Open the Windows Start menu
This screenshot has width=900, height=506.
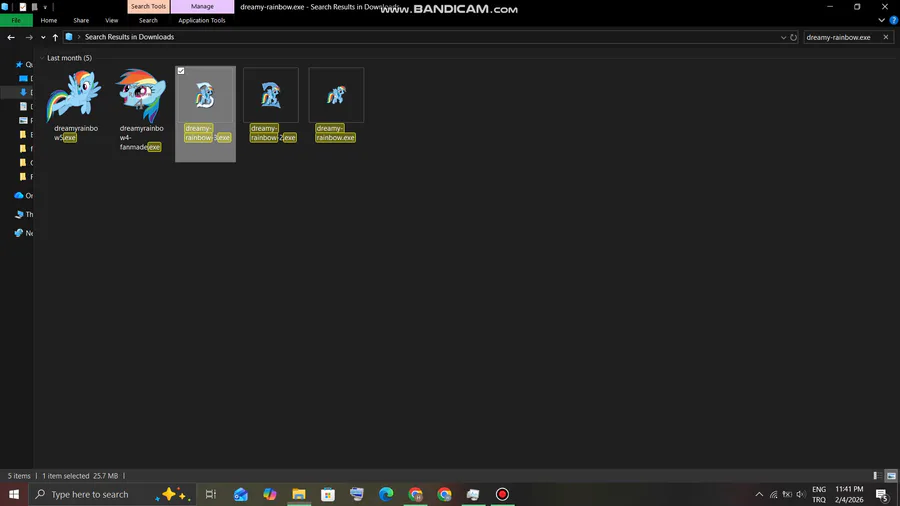pos(14,494)
